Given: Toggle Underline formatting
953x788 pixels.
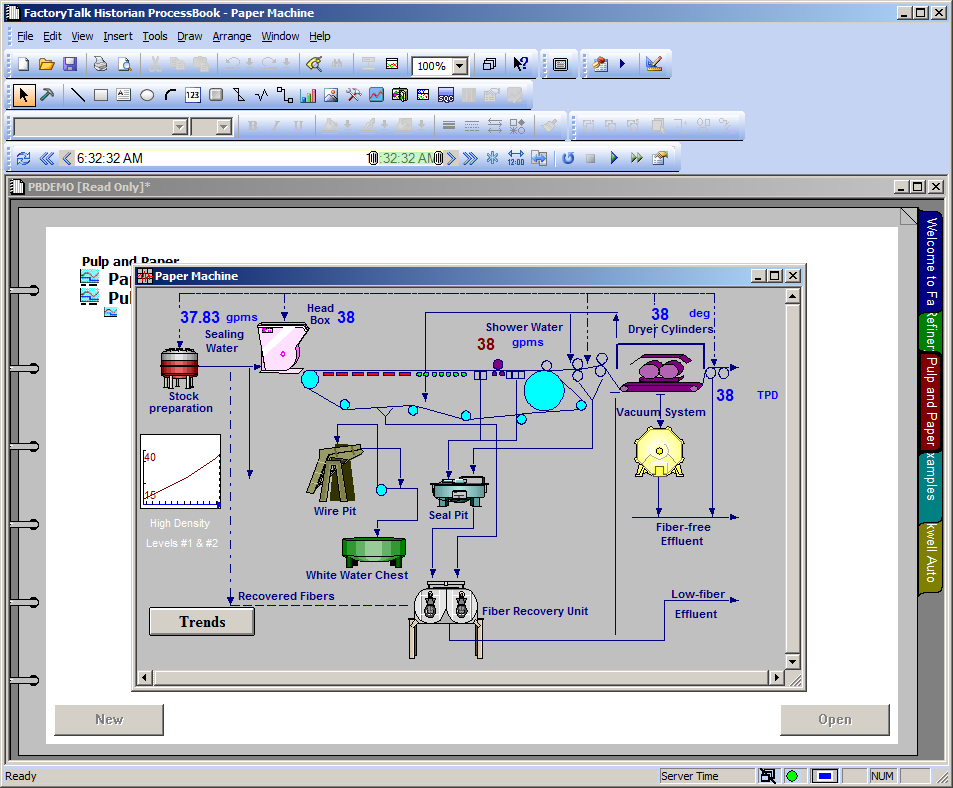Looking at the screenshot, I should pyautogui.click(x=298, y=126).
